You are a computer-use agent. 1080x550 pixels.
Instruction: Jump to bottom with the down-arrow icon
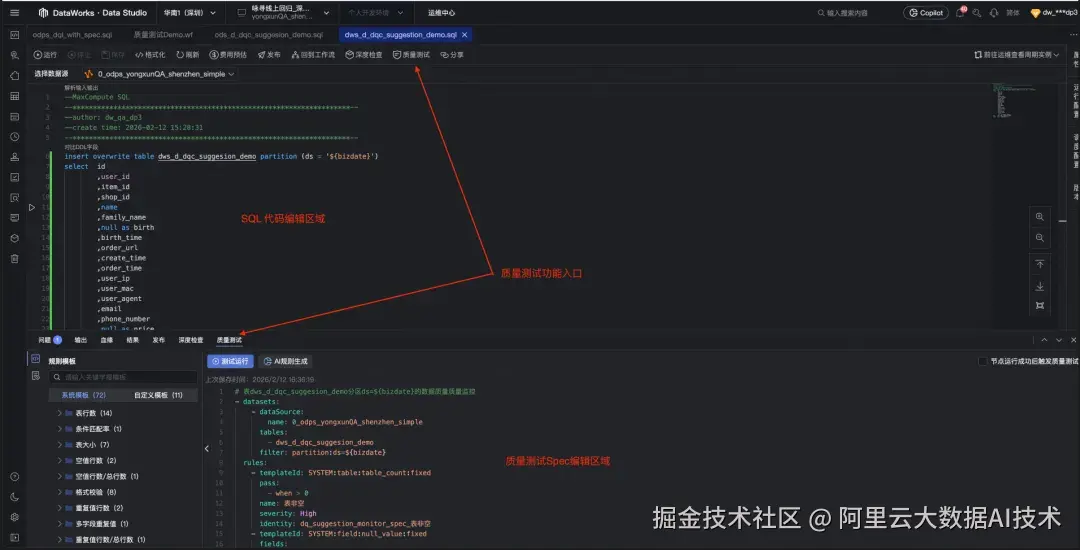point(1040,286)
